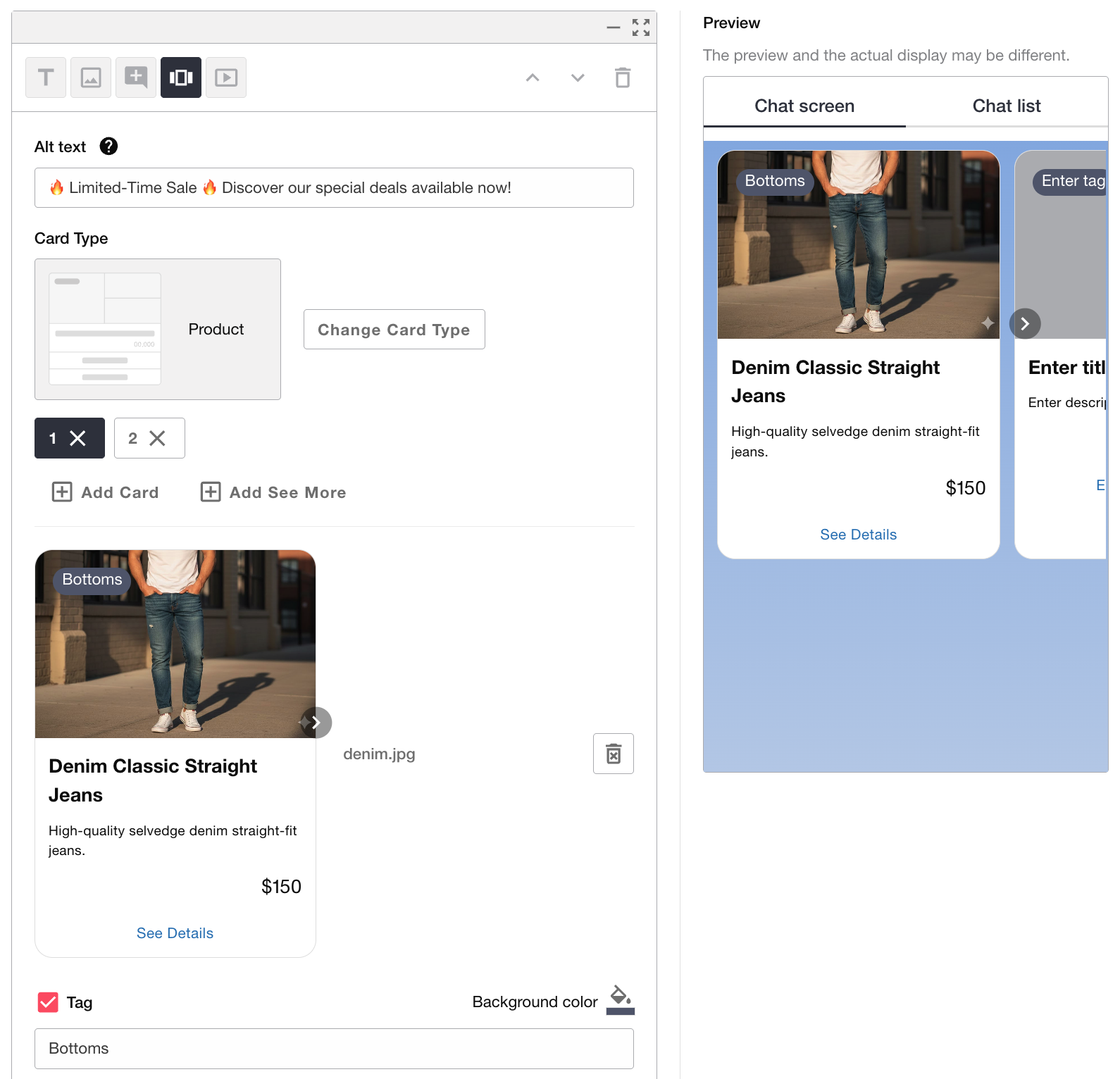Select the Video message type icon
Screen dimensions: 1120x1079
pos(226,77)
